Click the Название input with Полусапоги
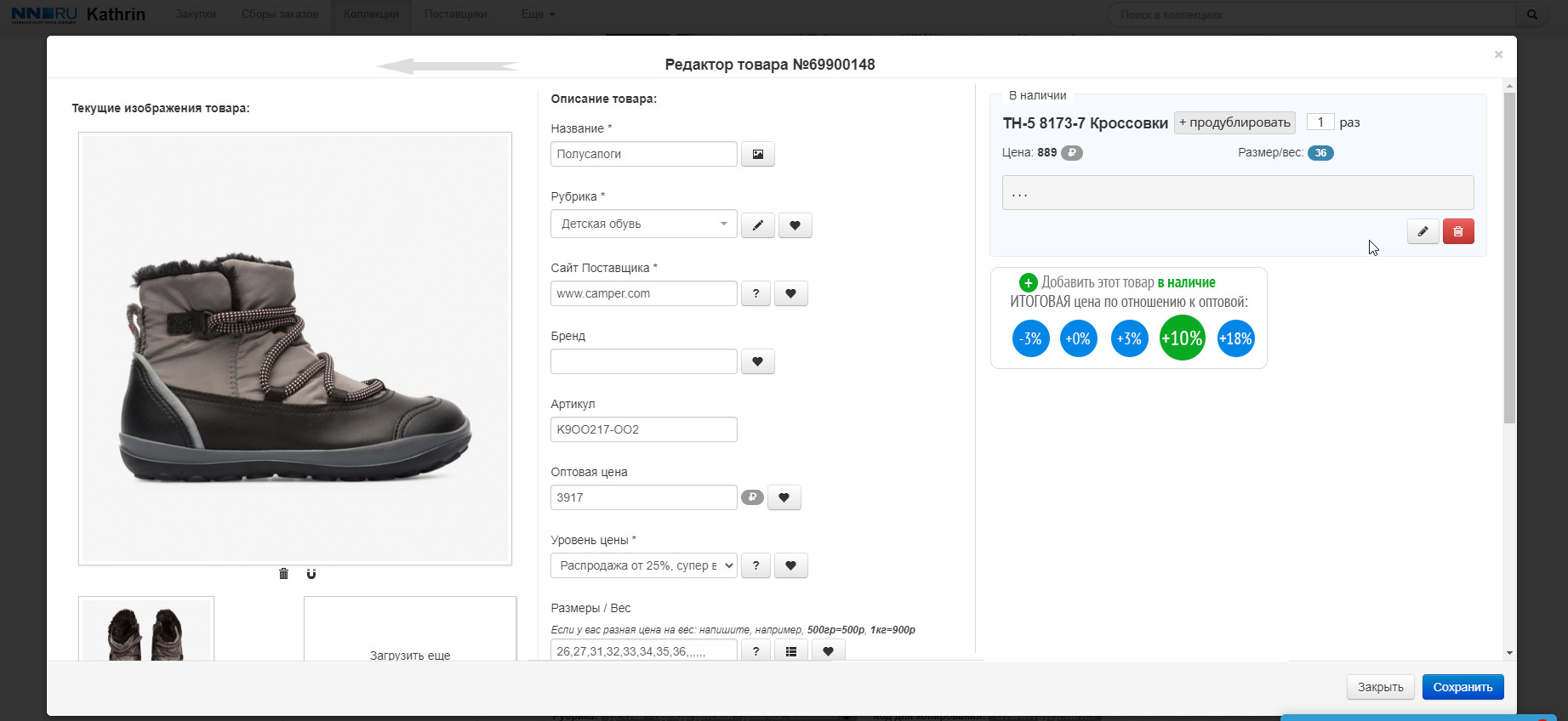The height and width of the screenshot is (721, 1568). pyautogui.click(x=643, y=154)
